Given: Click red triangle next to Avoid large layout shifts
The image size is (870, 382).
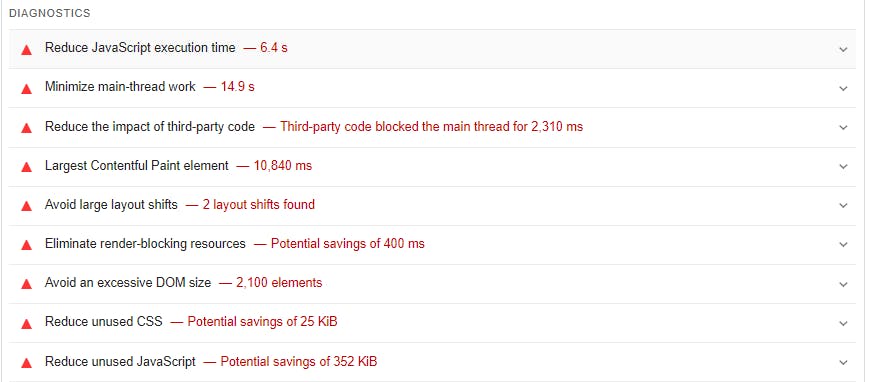Looking at the screenshot, I should (26, 206).
